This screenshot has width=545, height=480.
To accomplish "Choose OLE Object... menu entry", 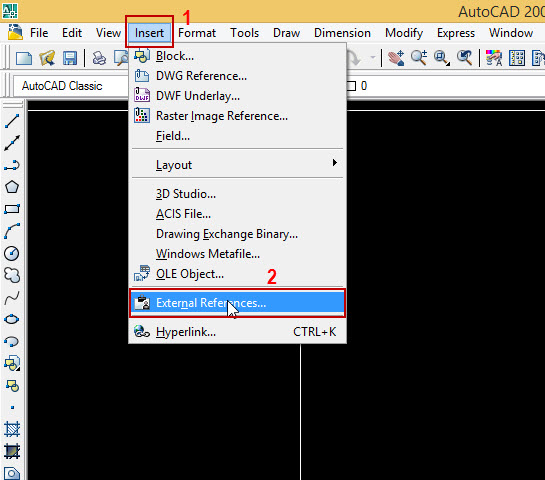I will pyautogui.click(x=237, y=274).
